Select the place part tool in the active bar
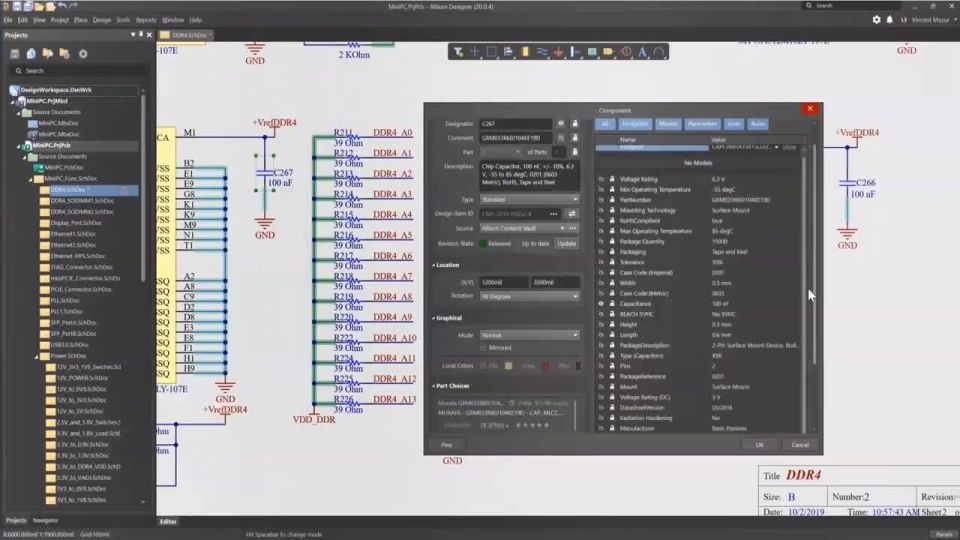The width and height of the screenshot is (960, 540). click(x=525, y=52)
